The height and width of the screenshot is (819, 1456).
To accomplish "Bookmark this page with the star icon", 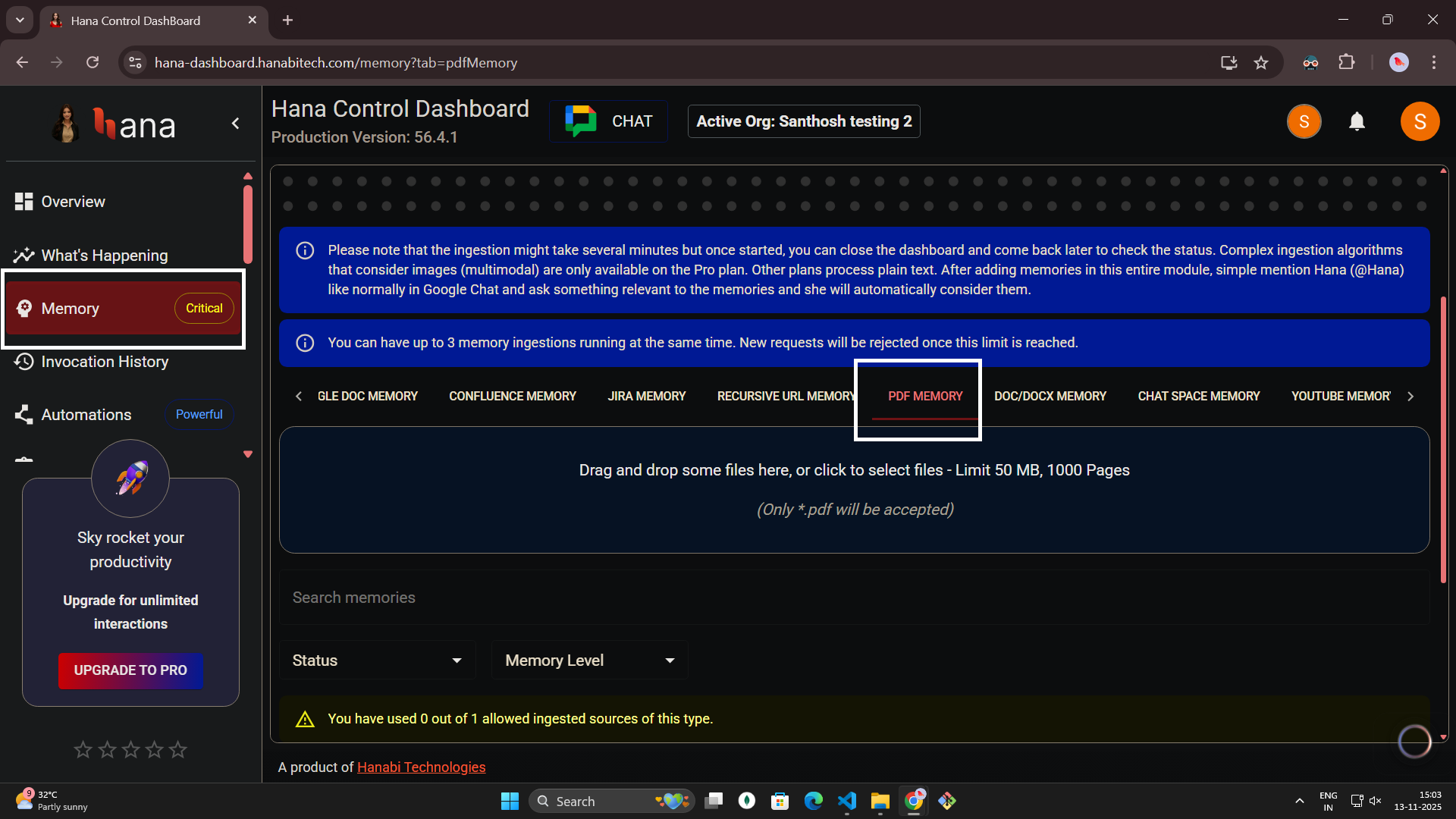I will (1261, 62).
